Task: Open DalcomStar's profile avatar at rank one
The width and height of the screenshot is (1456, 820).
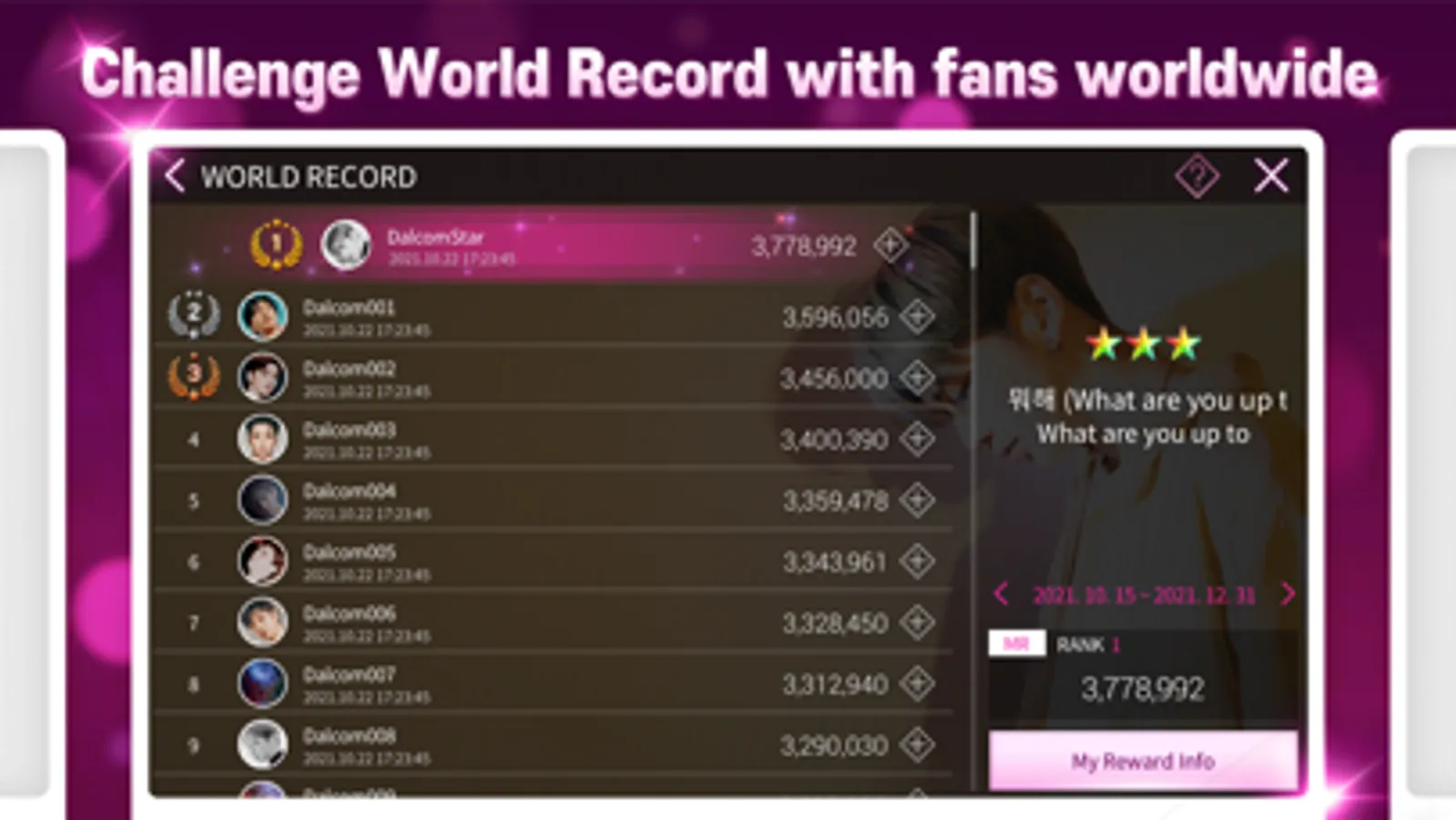Action: [x=346, y=245]
